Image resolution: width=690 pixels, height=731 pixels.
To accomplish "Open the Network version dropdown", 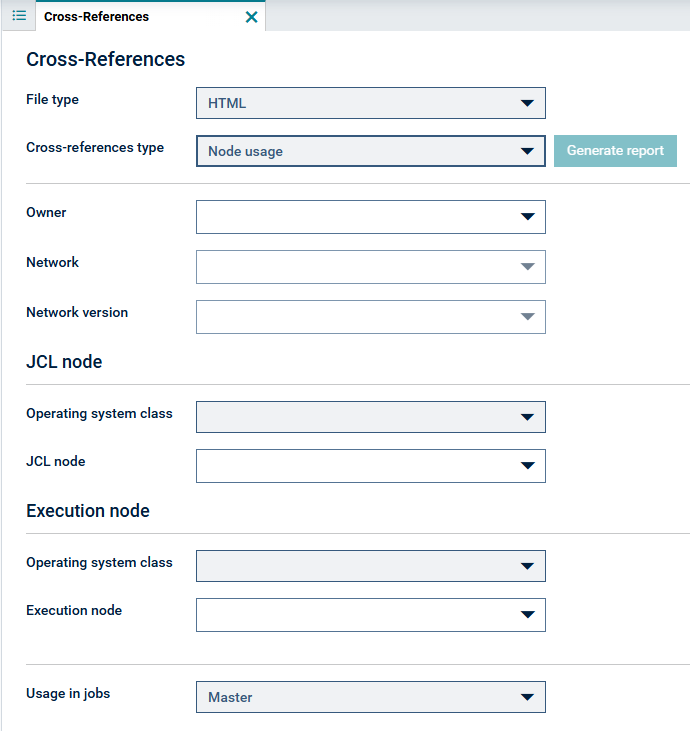I will 371,317.
